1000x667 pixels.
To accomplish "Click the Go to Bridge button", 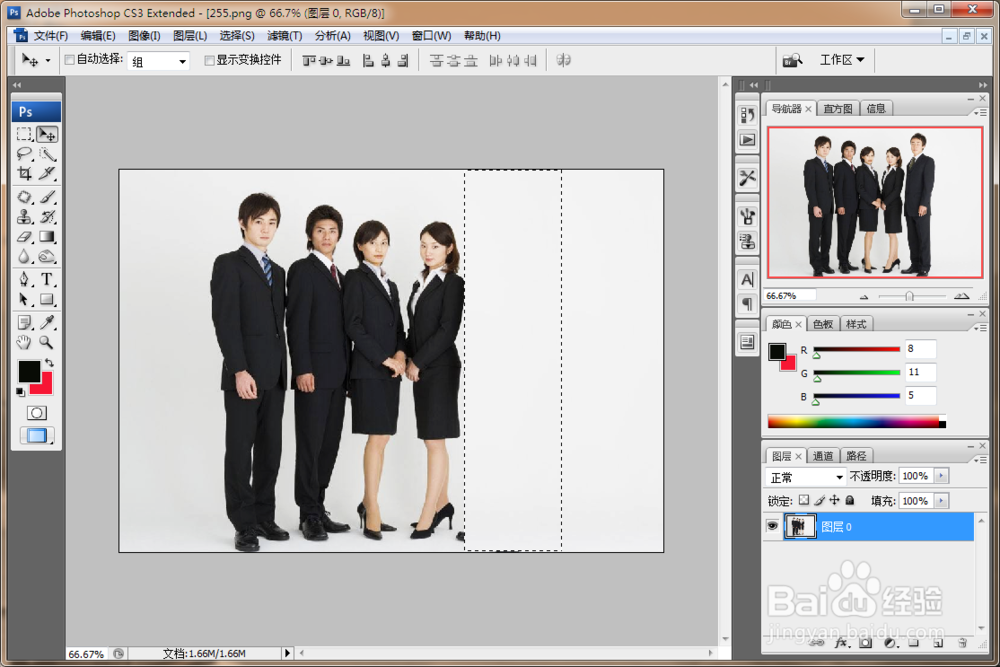I will [792, 60].
